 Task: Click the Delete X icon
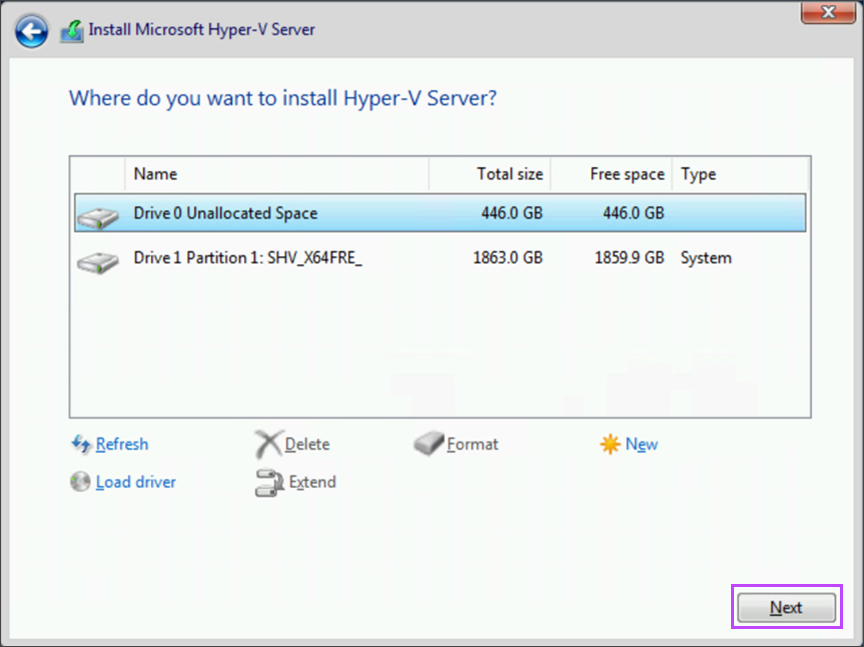268,444
